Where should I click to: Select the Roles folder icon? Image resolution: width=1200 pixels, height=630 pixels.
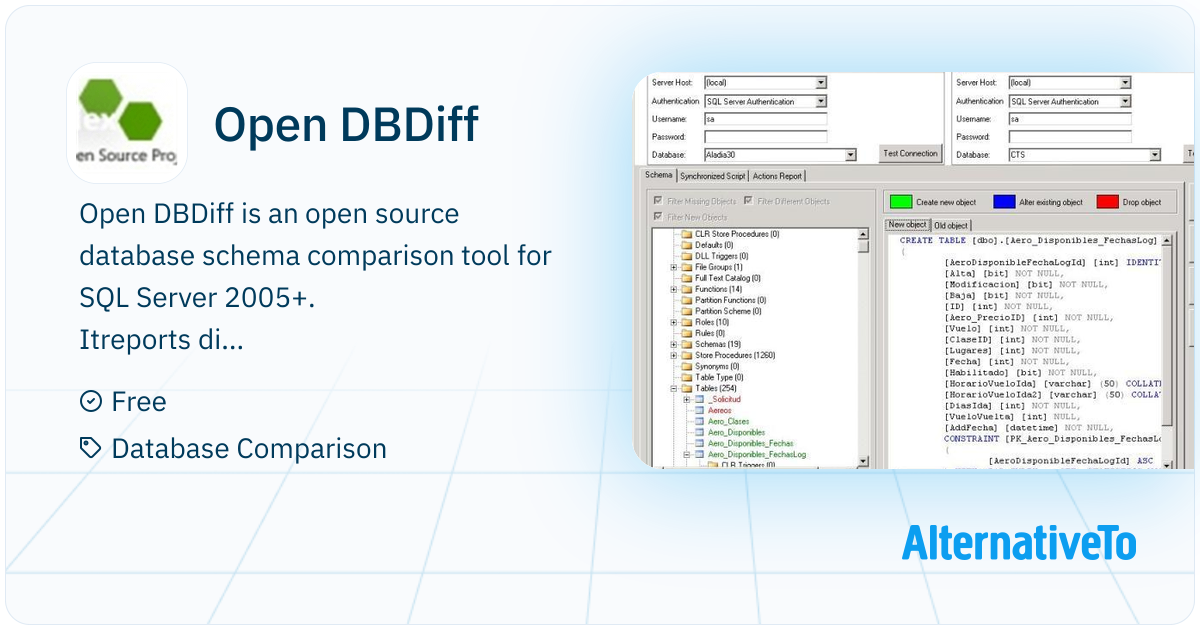tap(686, 322)
